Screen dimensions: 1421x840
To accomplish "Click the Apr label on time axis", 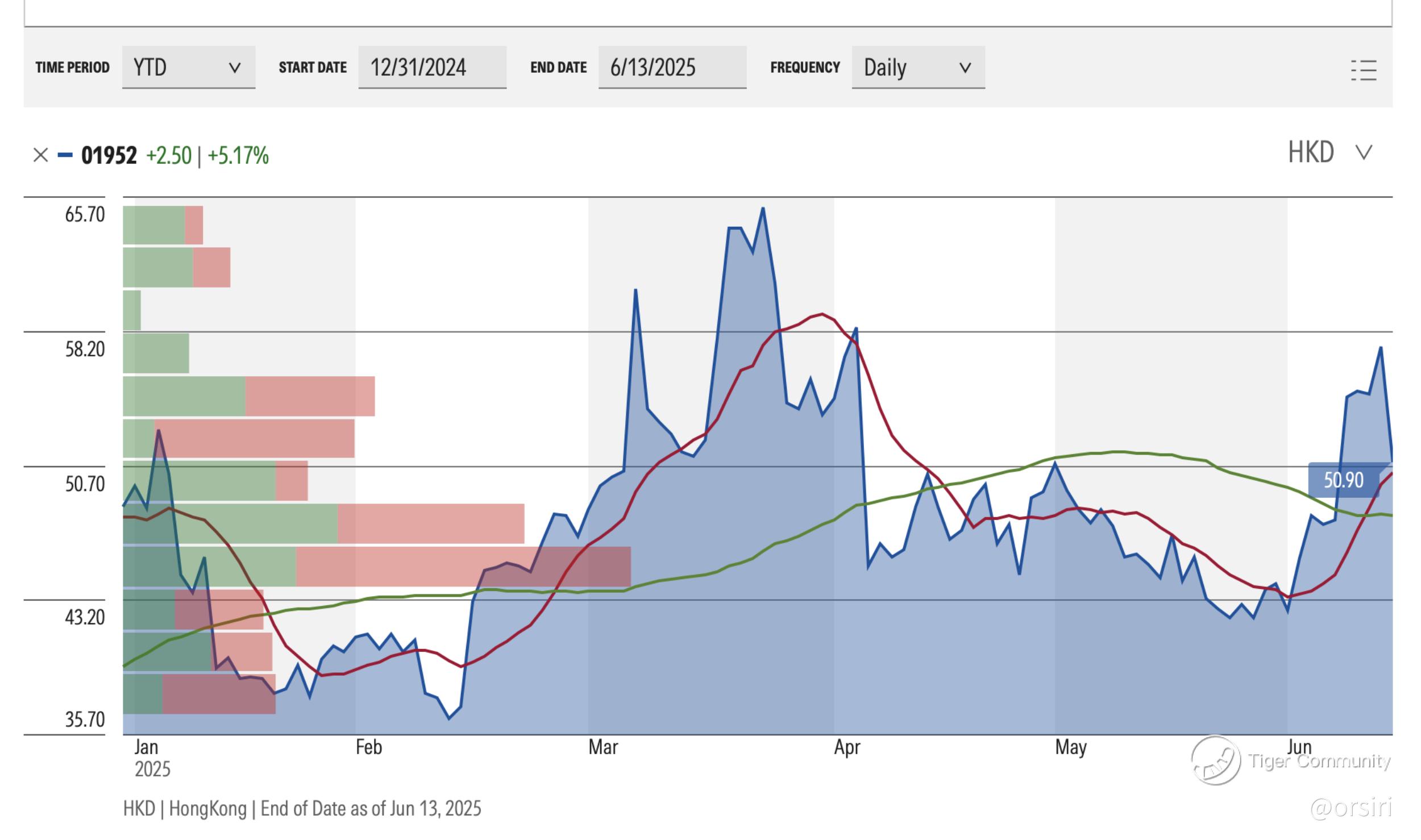I will (x=847, y=747).
